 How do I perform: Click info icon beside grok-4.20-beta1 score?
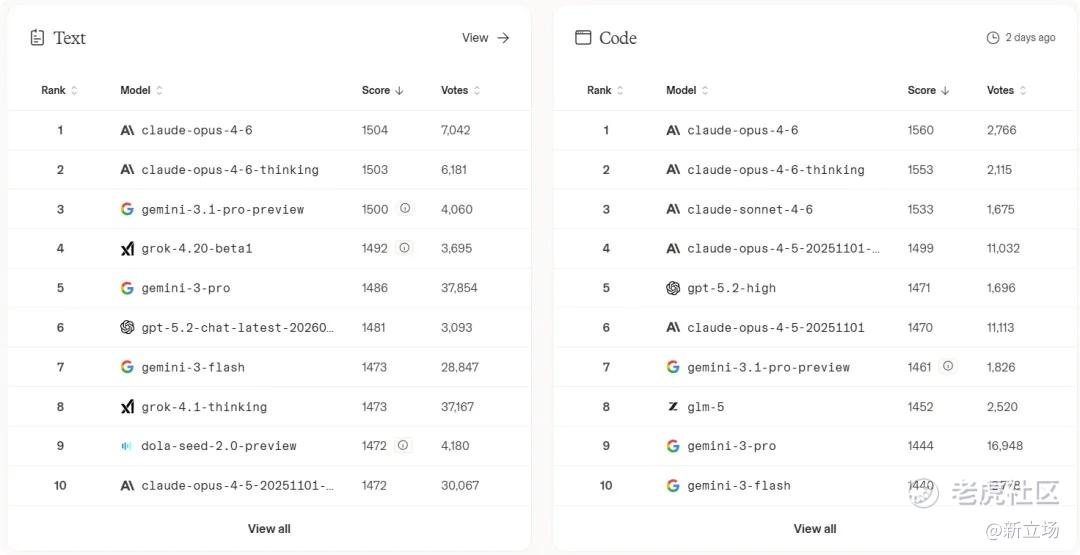click(404, 248)
